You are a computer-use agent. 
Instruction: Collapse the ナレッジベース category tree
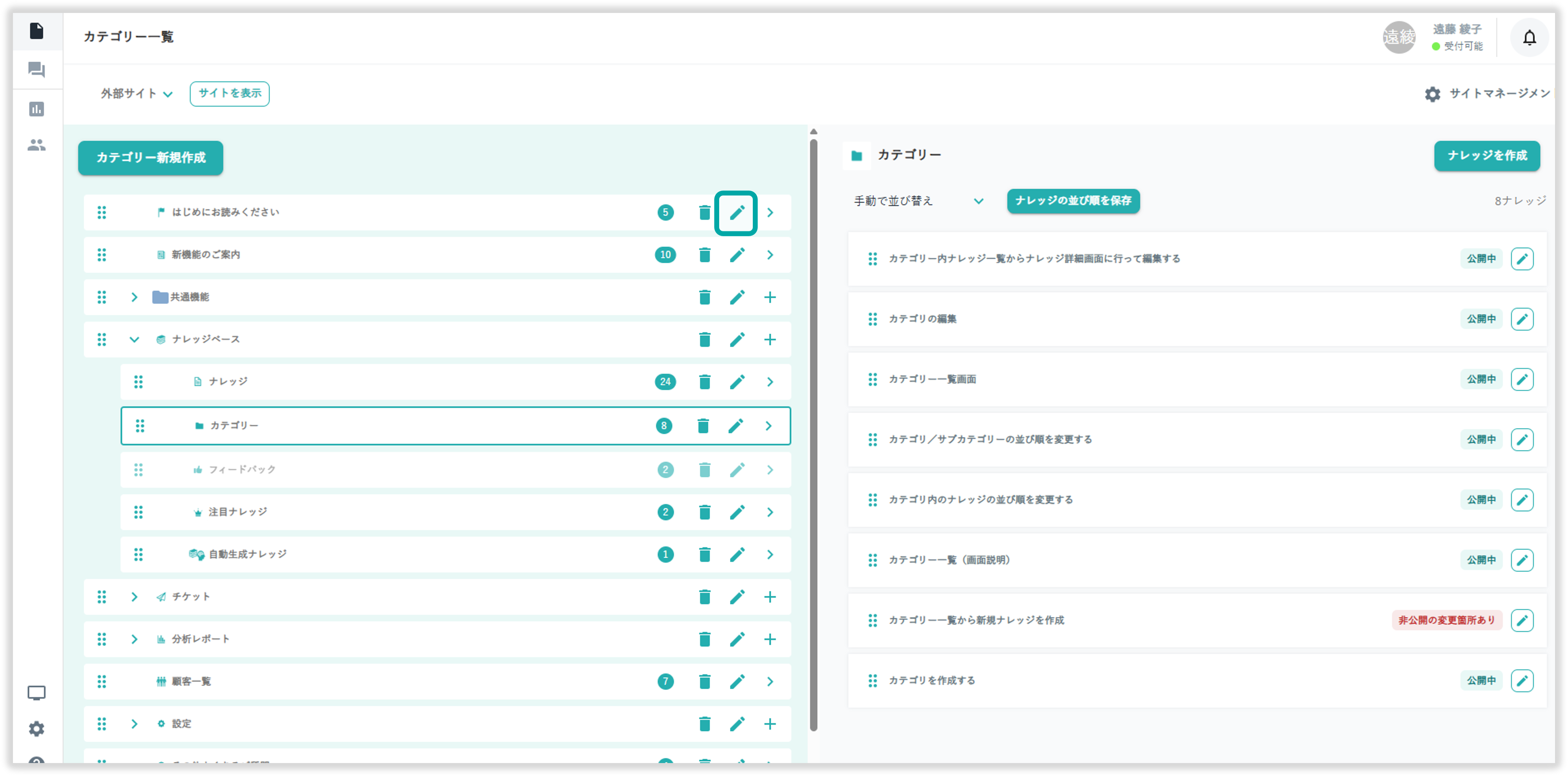[x=134, y=339]
